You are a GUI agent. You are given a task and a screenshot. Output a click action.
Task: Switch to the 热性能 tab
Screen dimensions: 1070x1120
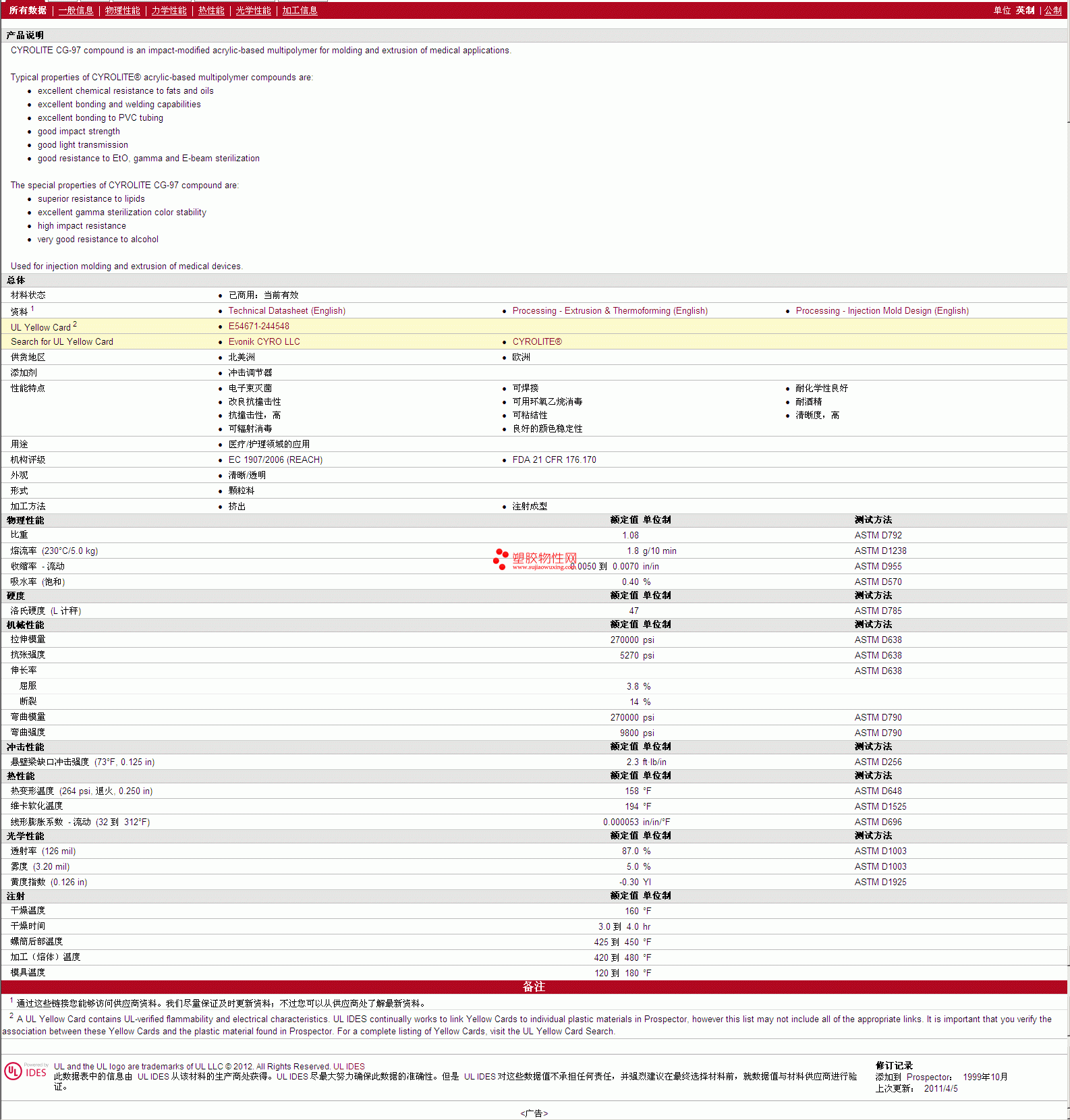pyautogui.click(x=211, y=11)
